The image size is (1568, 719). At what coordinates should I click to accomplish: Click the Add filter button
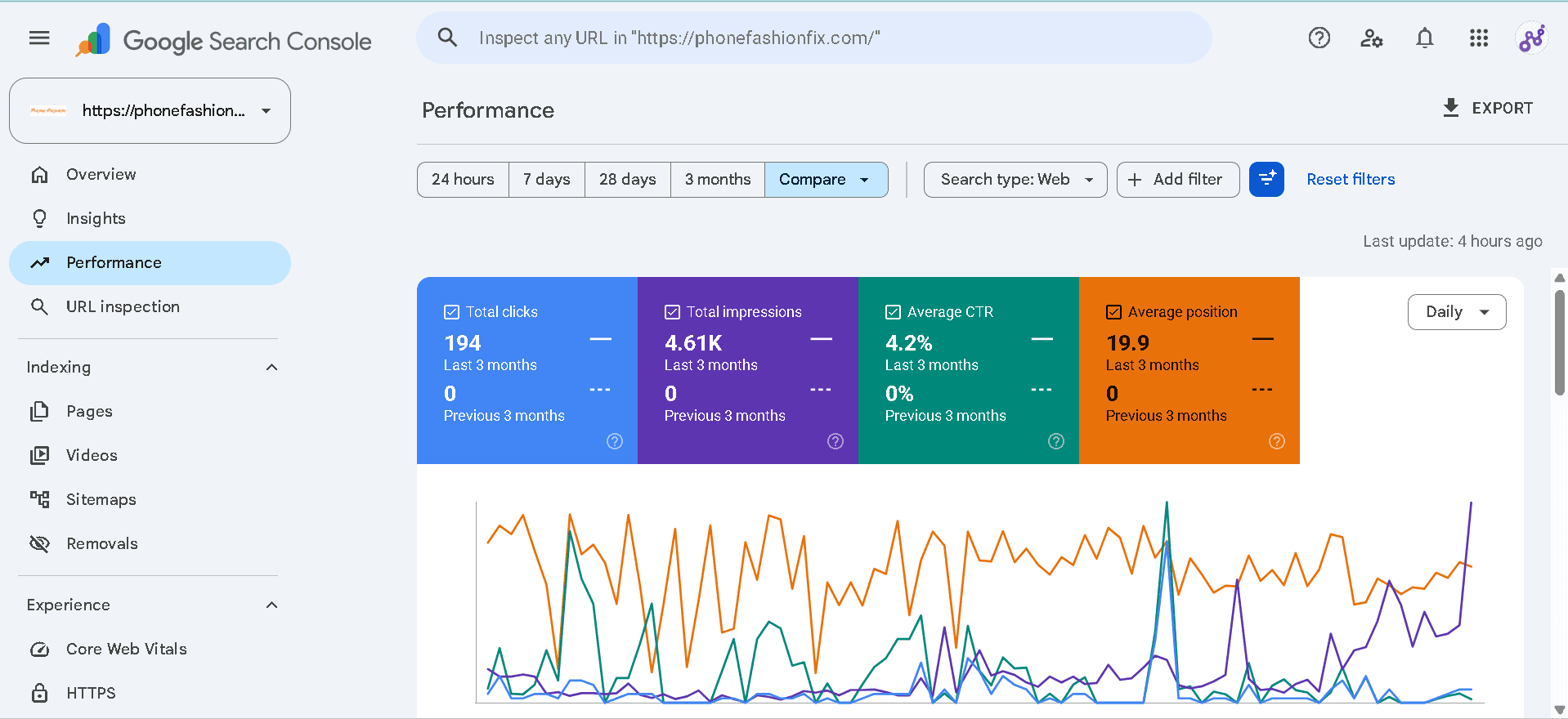click(1178, 180)
